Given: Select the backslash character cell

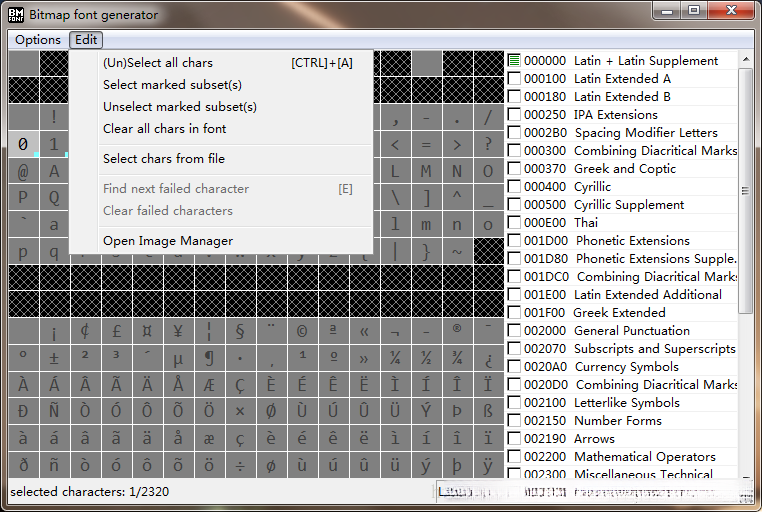Looking at the screenshot, I should click(395, 198).
